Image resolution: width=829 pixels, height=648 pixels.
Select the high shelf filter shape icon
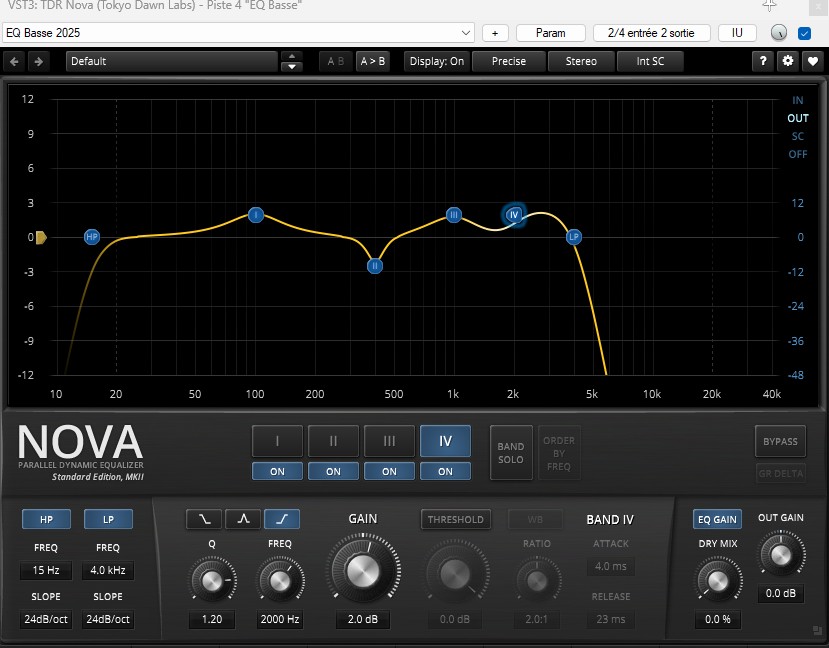(x=282, y=519)
